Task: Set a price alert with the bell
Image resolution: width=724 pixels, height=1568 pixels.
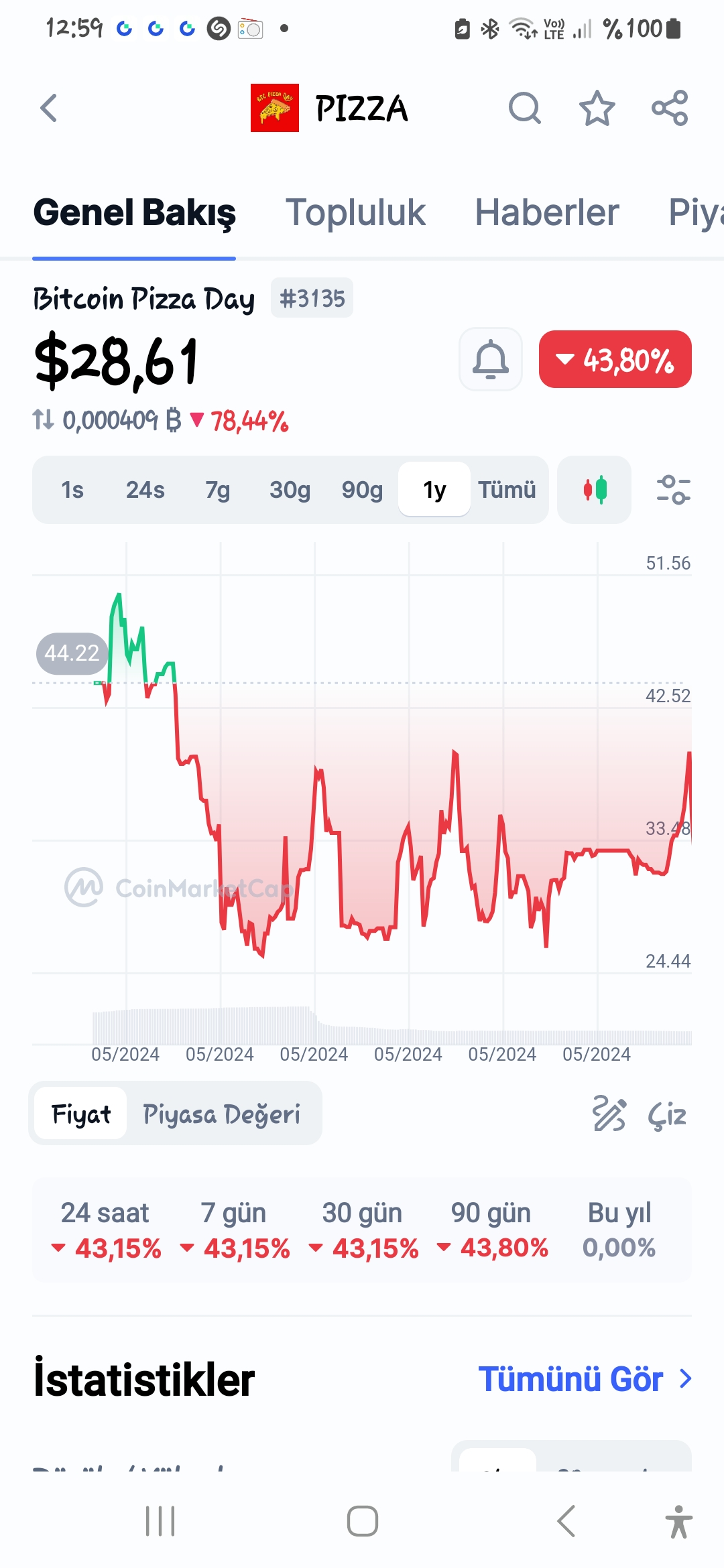Action: point(491,359)
